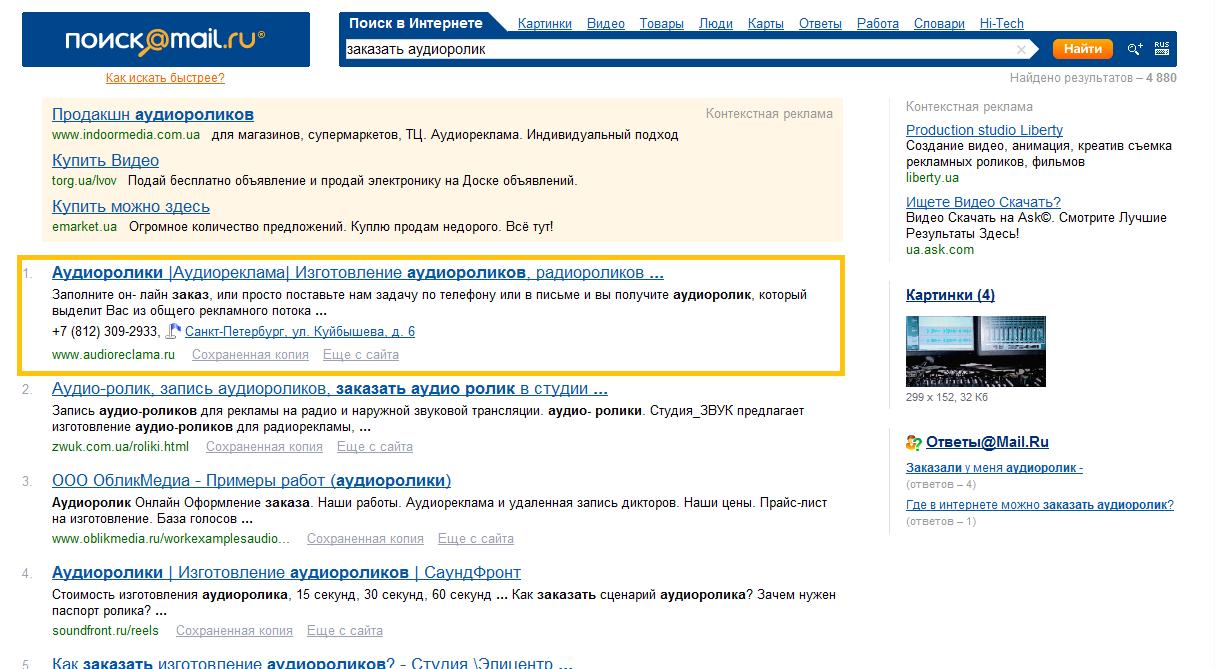
Task: Open Сохраненная копия for www.audioreclama.ru
Action: click(250, 355)
